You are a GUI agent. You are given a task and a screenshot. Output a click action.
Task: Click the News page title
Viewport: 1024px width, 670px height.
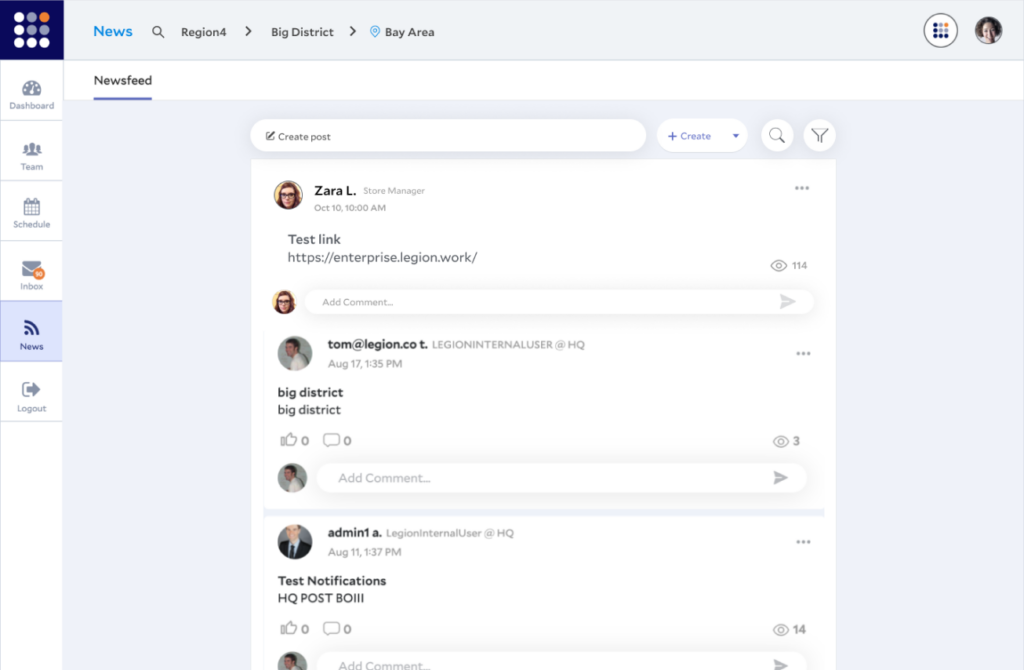point(112,31)
